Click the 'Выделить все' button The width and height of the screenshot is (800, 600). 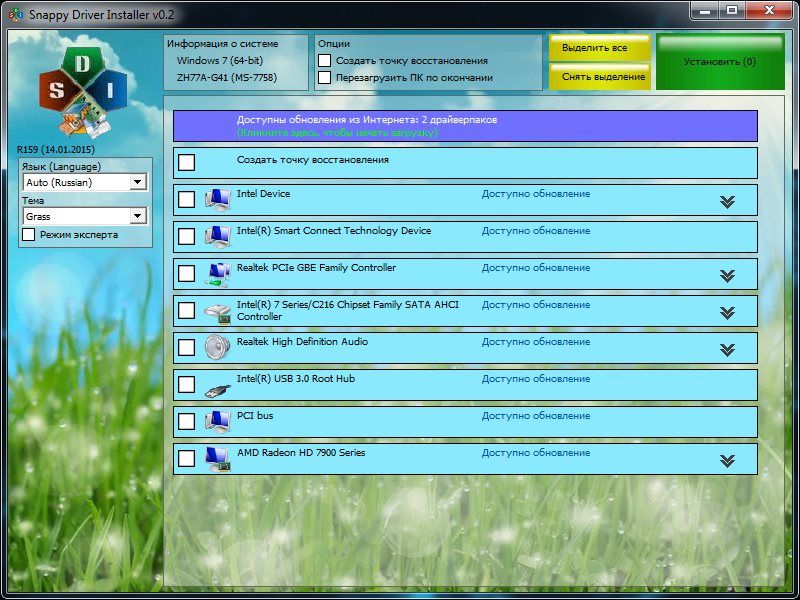599,47
